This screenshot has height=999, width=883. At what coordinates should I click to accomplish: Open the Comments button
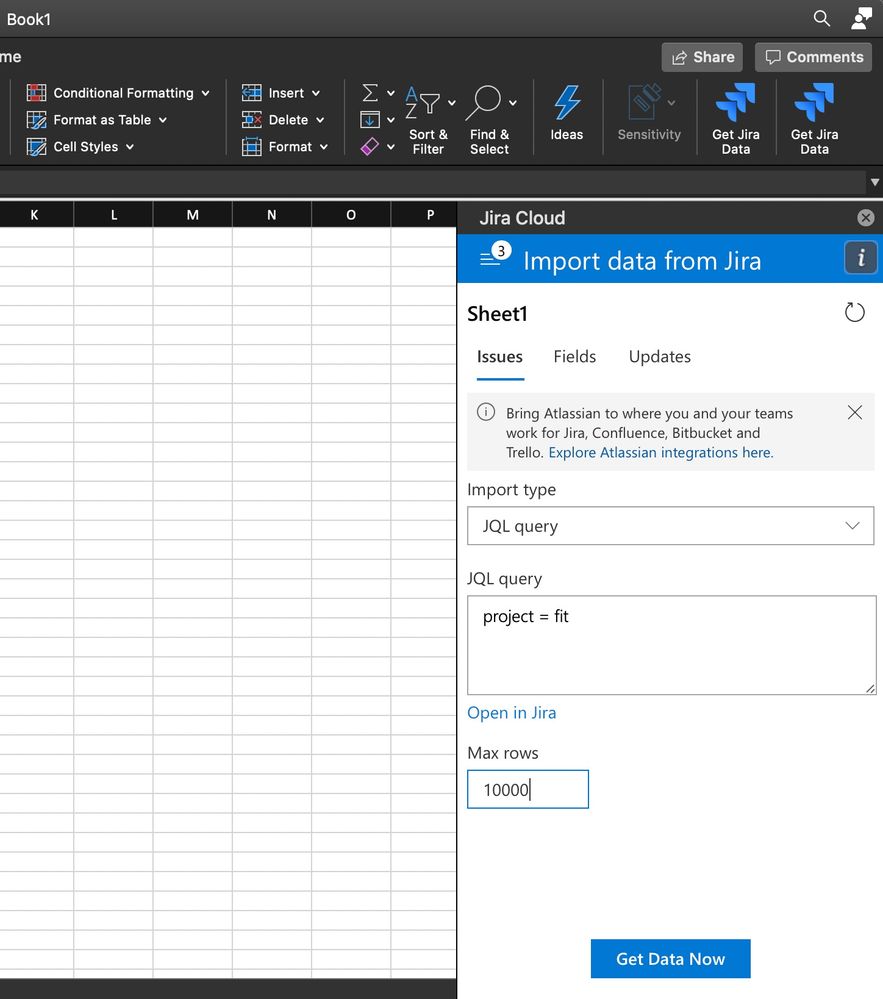click(814, 57)
